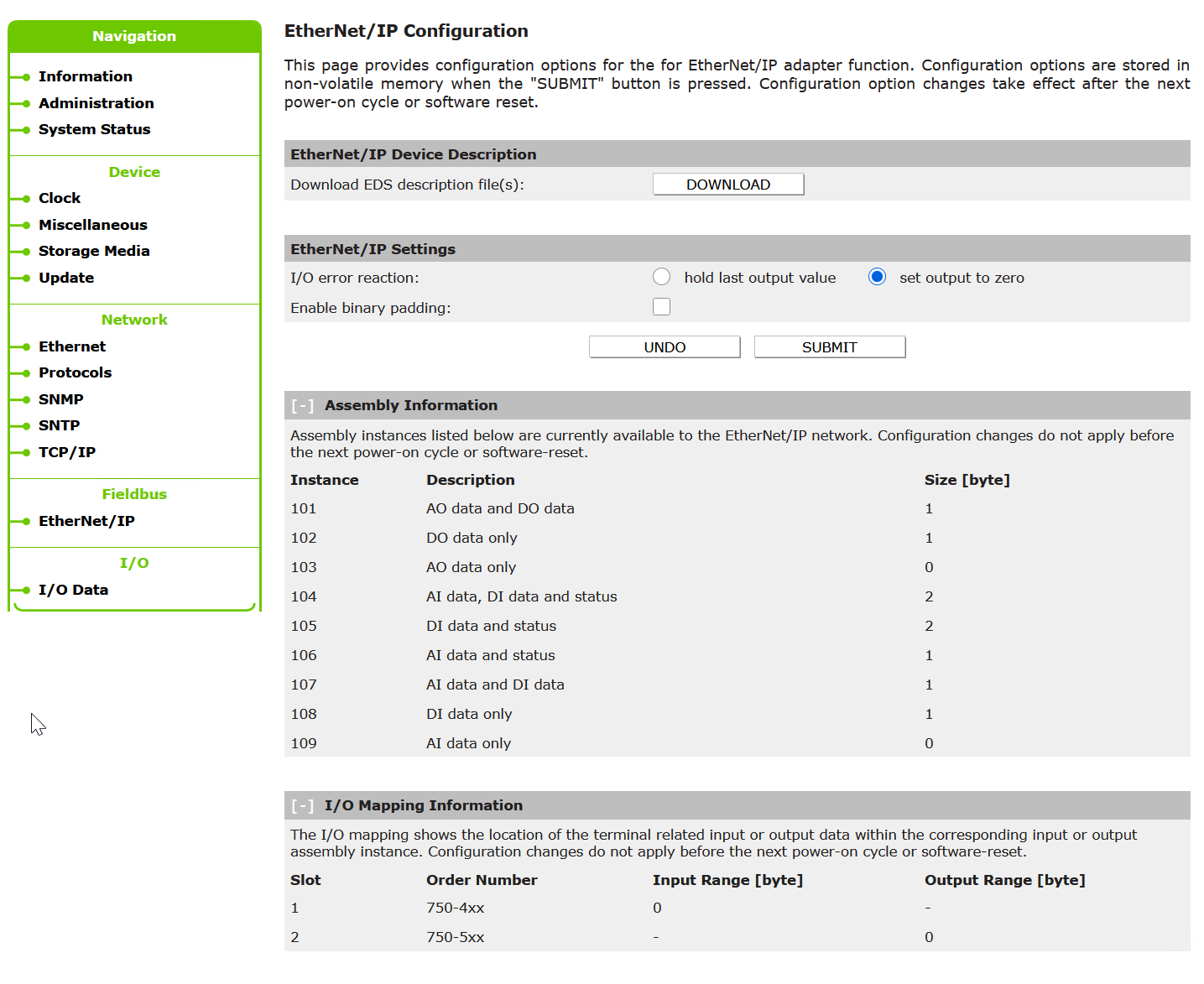Select Miscellaneous under Device
Image resolution: width=1204 pixels, height=984 pixels.
pyautogui.click(x=92, y=225)
